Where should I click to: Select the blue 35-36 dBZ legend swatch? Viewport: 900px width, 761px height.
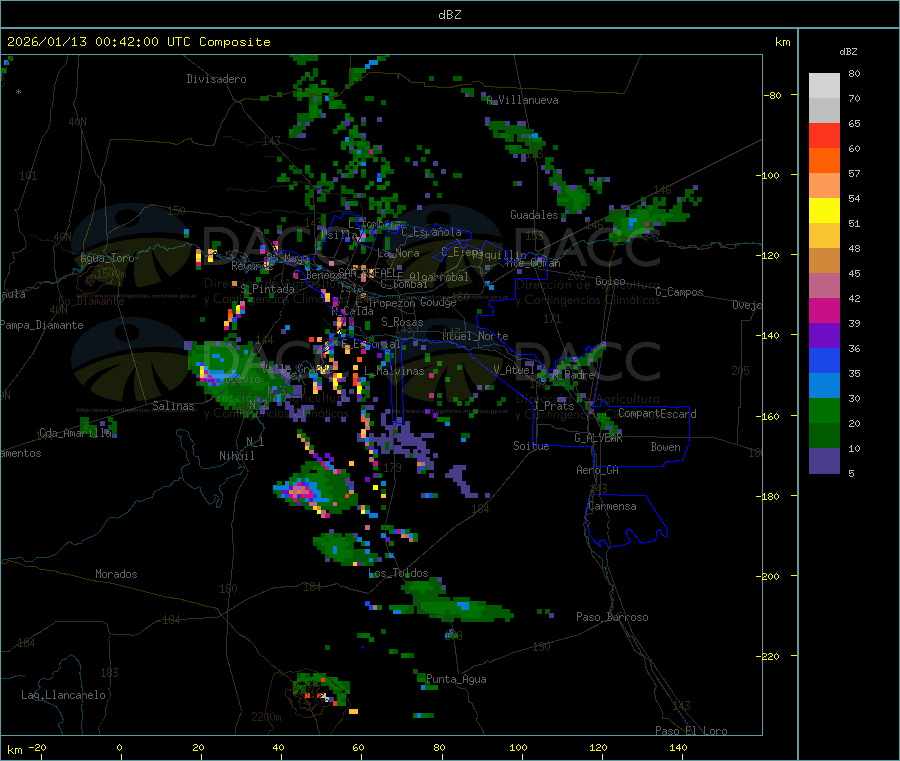coord(824,360)
